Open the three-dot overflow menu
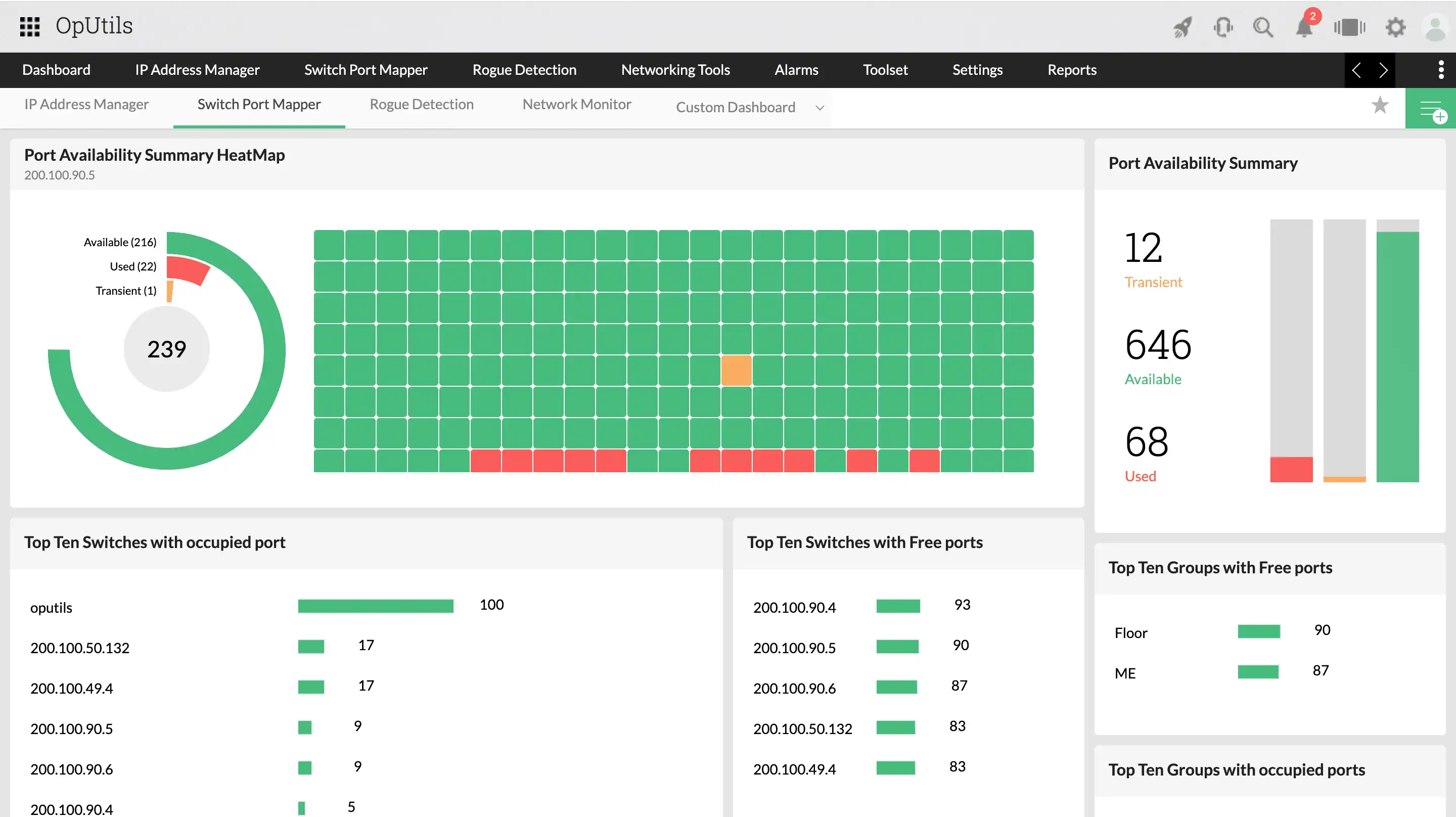The width and height of the screenshot is (1456, 817). pyautogui.click(x=1442, y=70)
